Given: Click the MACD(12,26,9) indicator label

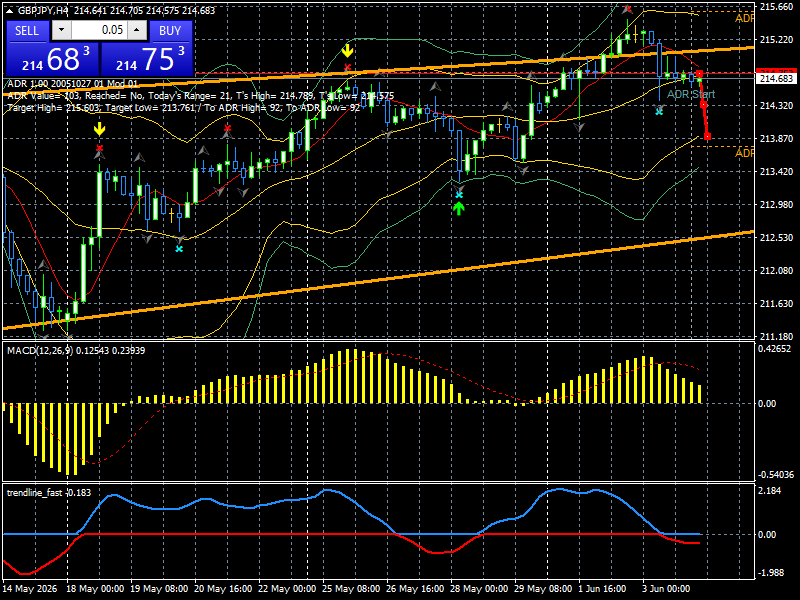Looking at the screenshot, I should tap(76, 351).
